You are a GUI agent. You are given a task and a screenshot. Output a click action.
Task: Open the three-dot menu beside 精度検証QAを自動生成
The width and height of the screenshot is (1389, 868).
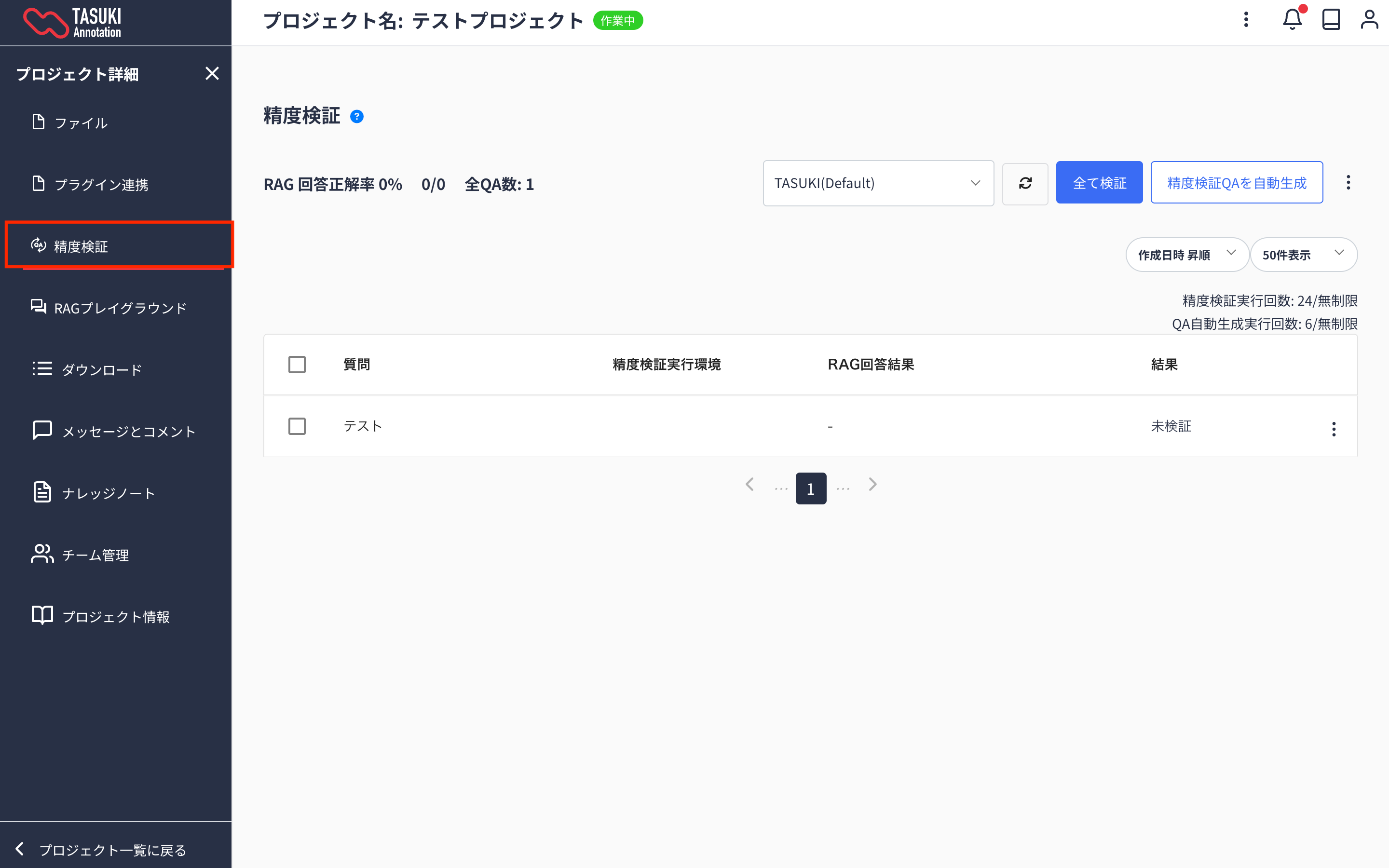(1348, 183)
